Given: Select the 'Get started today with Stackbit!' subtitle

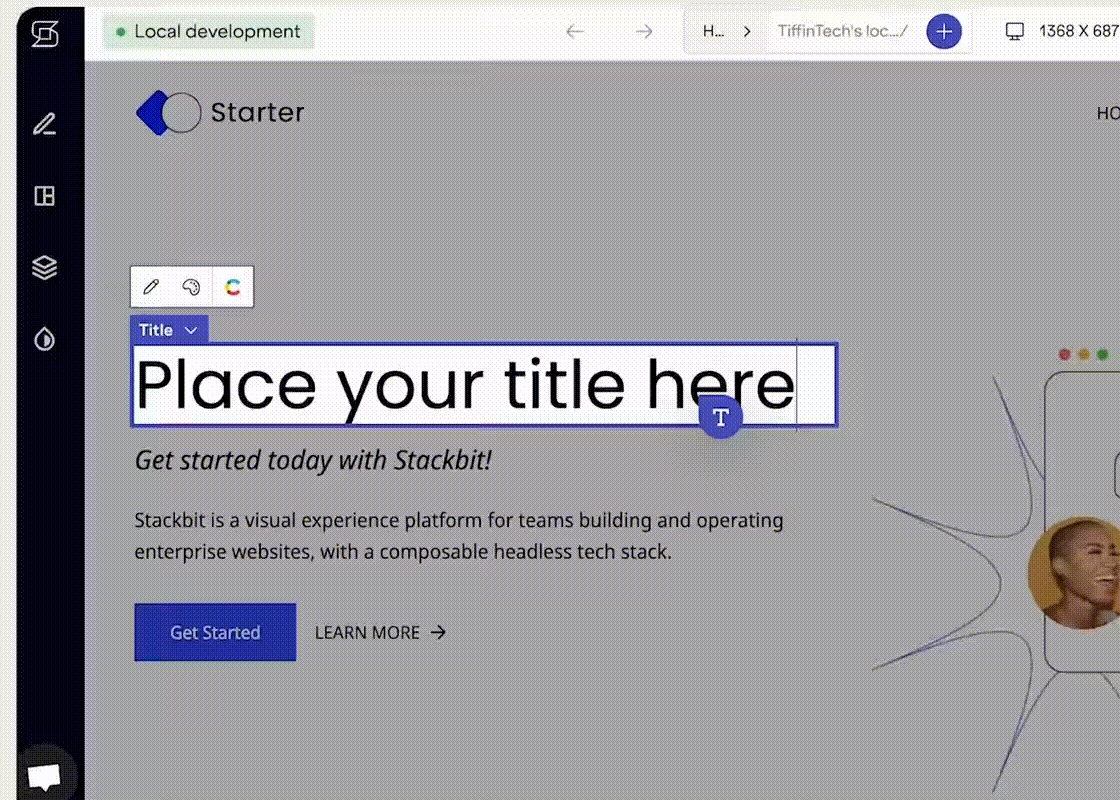Looking at the screenshot, I should 313,460.
